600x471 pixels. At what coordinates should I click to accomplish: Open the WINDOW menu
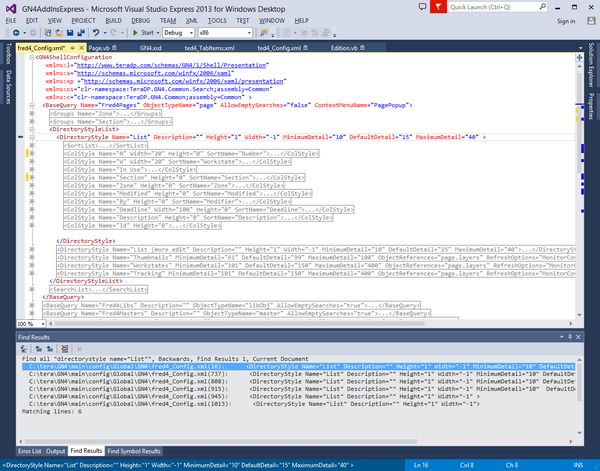pyautogui.click(x=272, y=21)
